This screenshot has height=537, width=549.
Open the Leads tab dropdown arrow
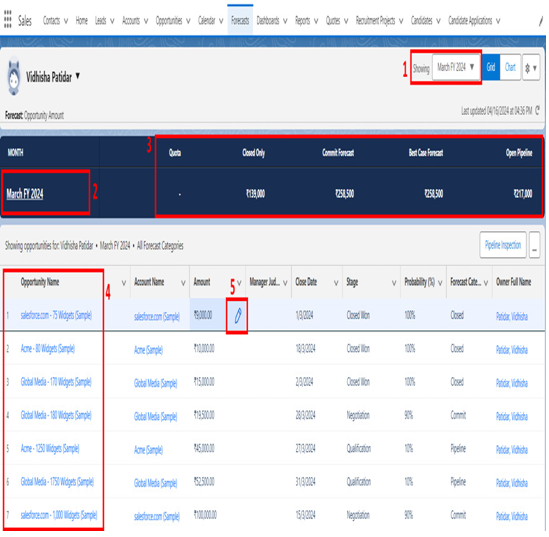coord(112,21)
